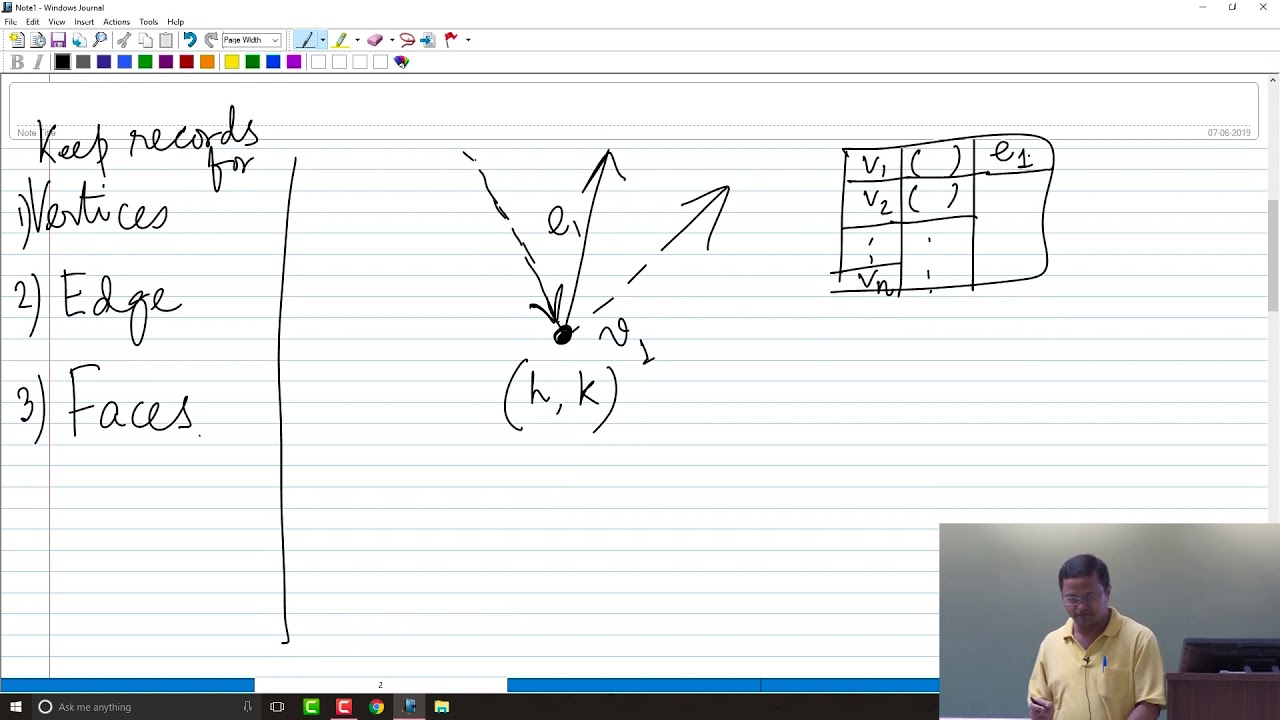
Task: Pick the bright blue swatch before magenta
Action: [273, 62]
